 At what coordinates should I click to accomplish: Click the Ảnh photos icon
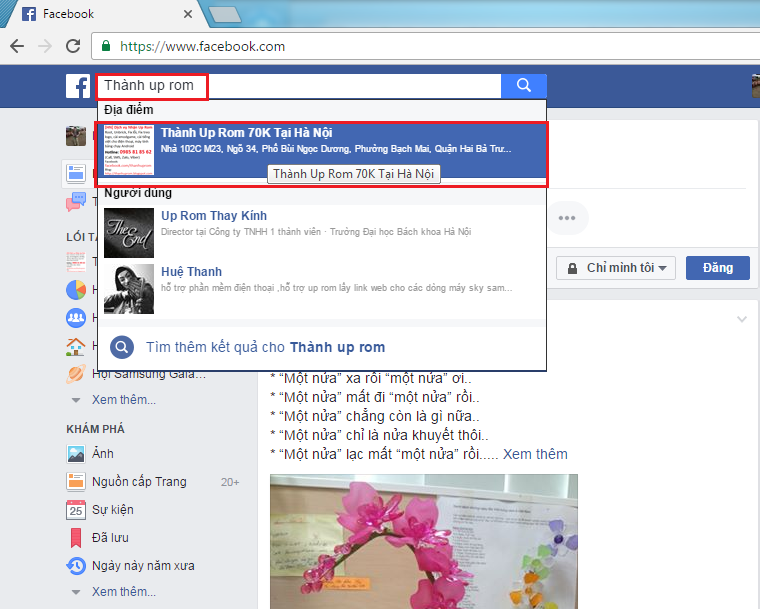coord(76,453)
